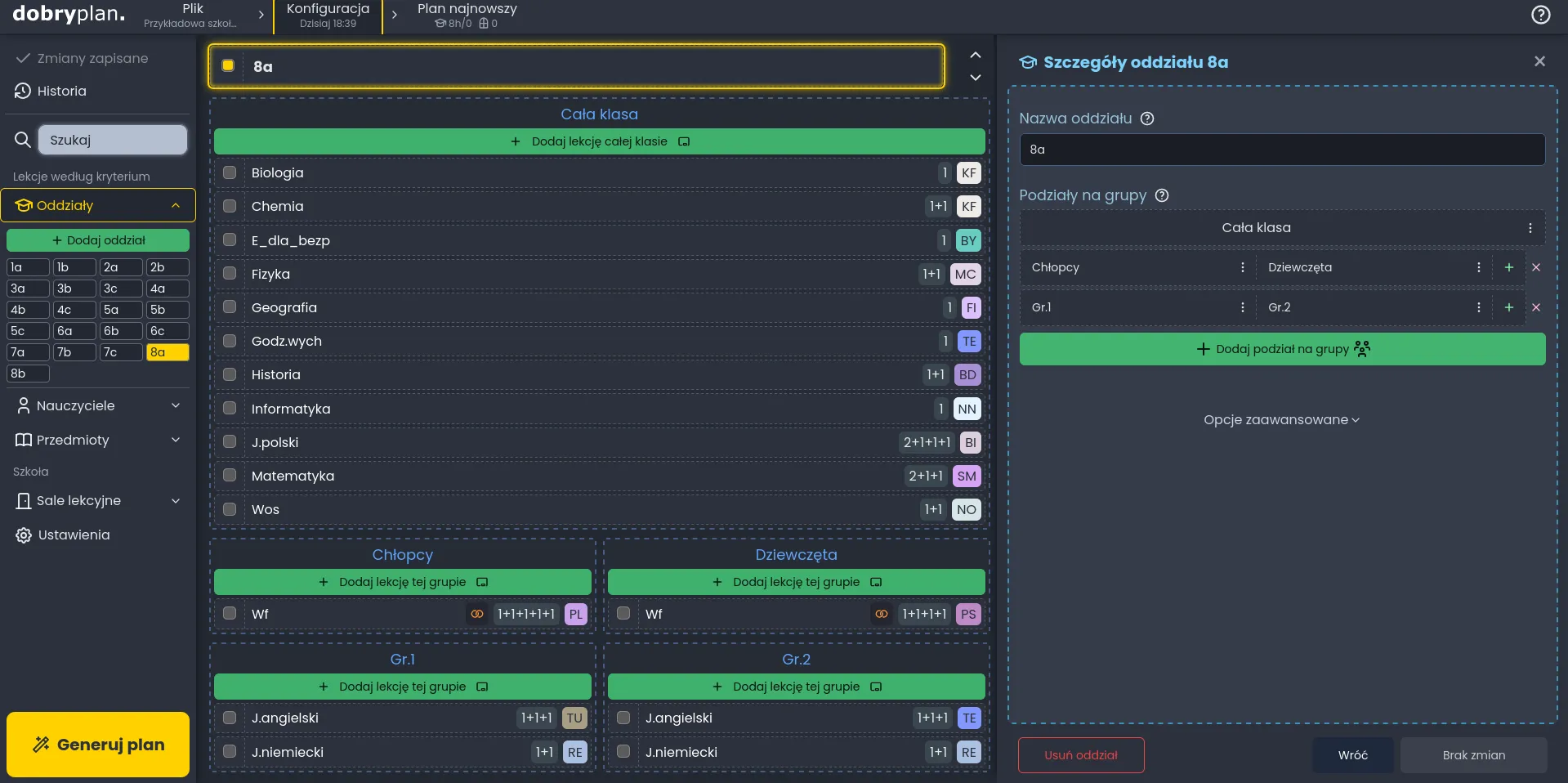The image size is (1568, 783).
Task: Open the Plik menu
Action: pyautogui.click(x=193, y=16)
